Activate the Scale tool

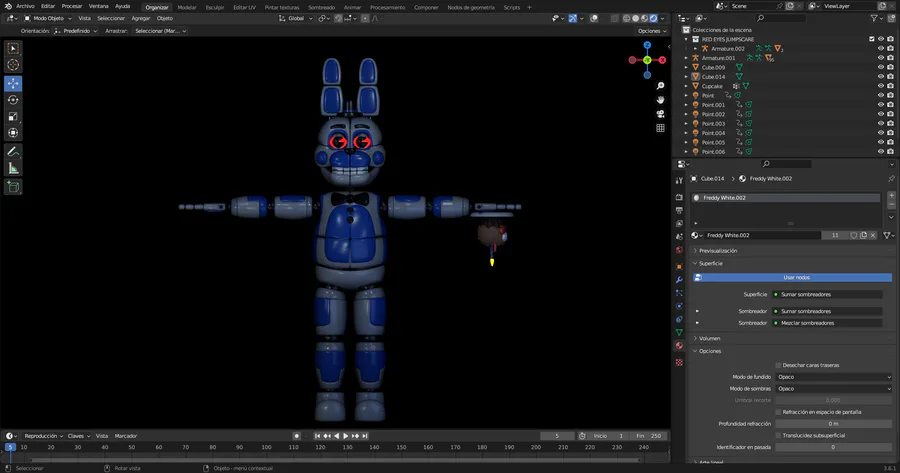click(13, 117)
